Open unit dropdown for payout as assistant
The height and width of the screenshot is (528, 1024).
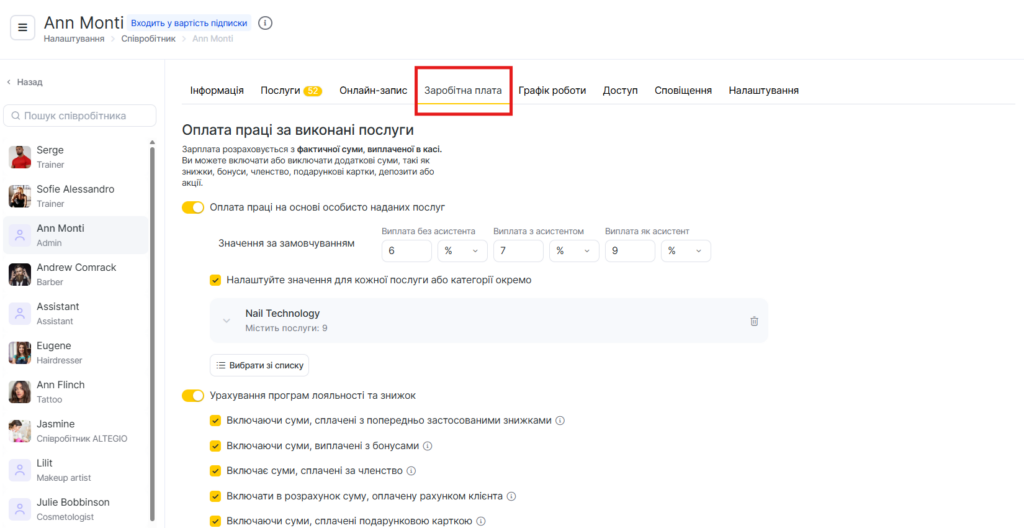684,251
